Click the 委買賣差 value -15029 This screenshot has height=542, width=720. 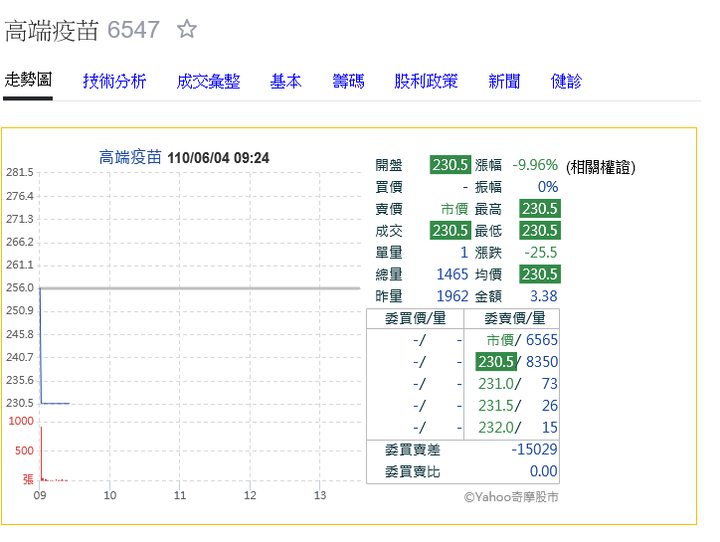pos(534,449)
